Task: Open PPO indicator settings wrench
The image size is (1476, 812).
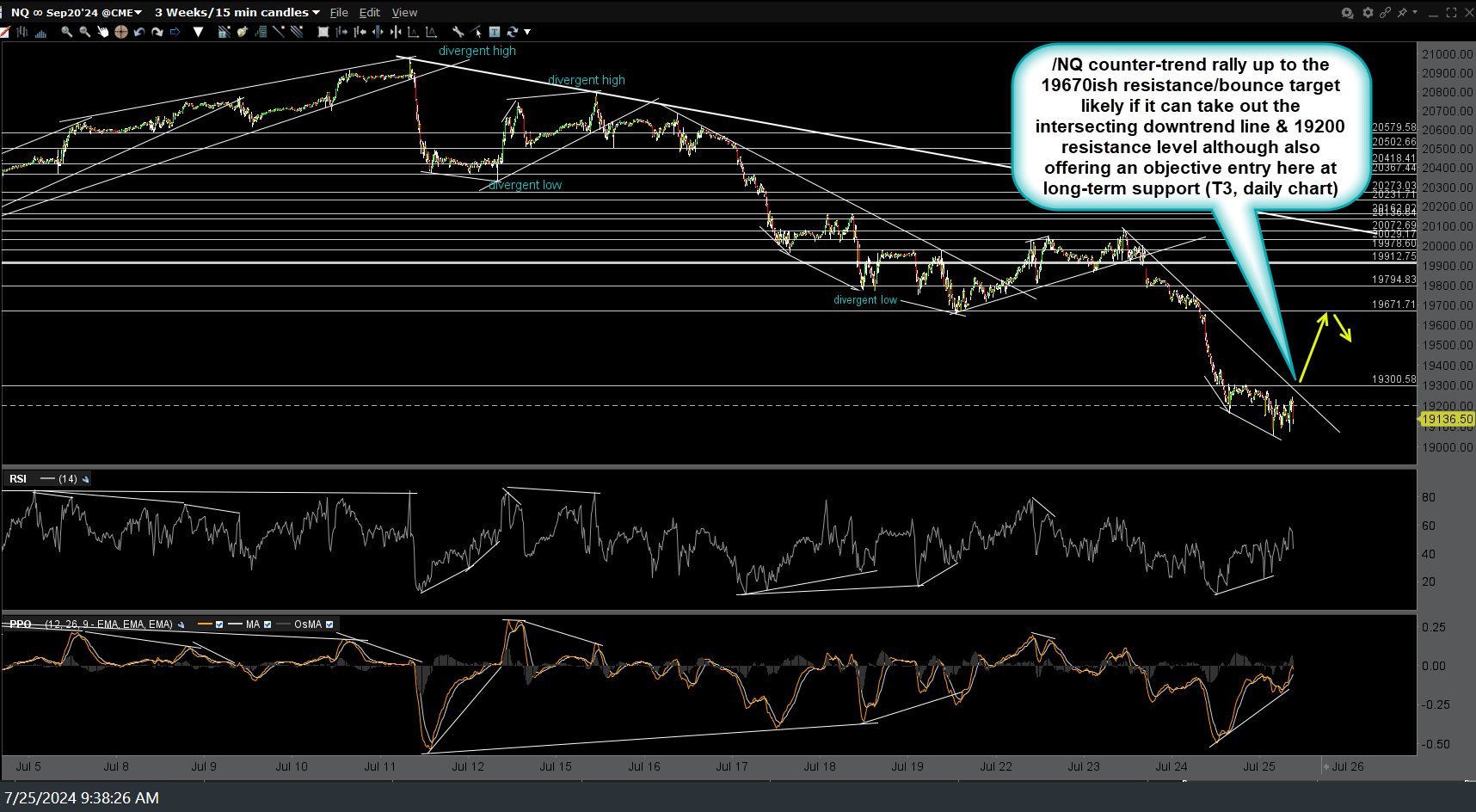Action: click(181, 624)
